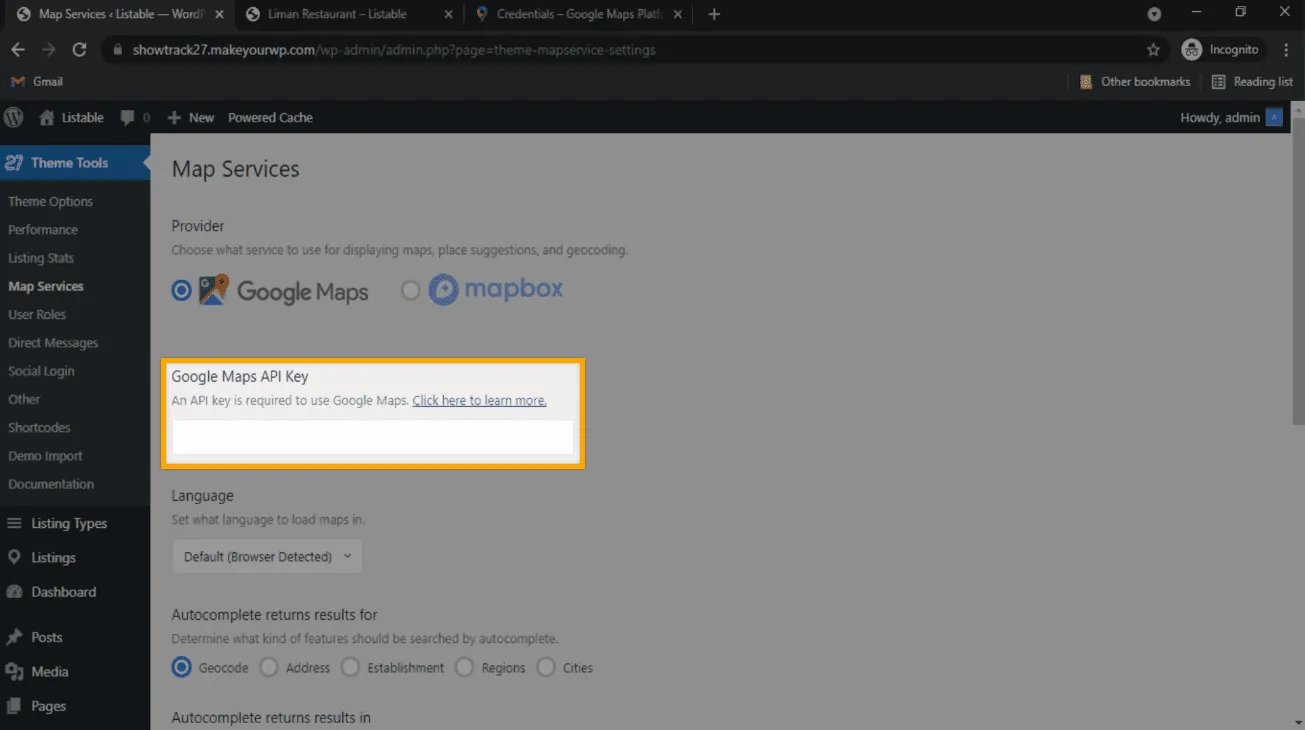Click the browser back arrow

tap(18, 49)
